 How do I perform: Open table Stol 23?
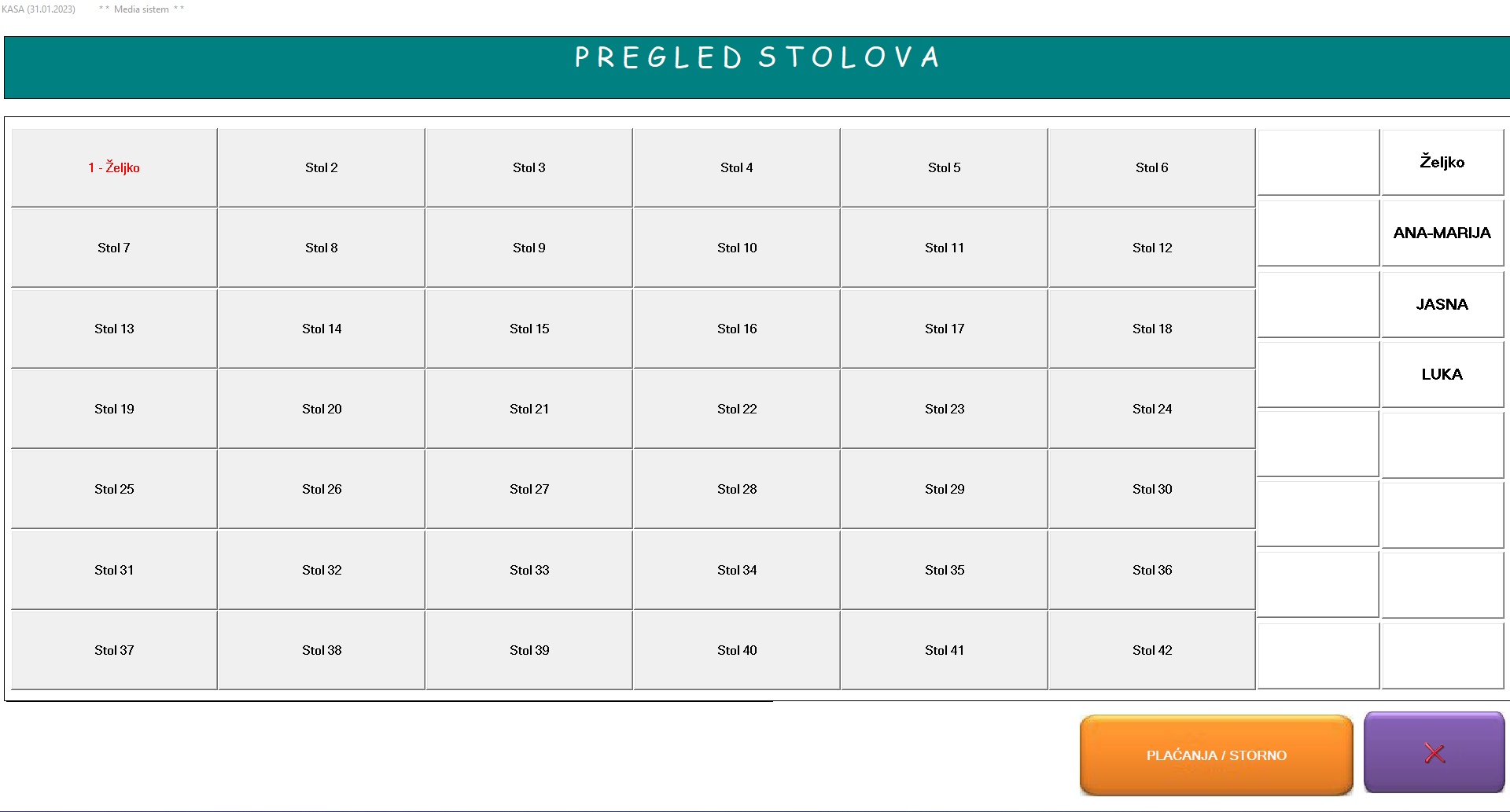tap(945, 409)
